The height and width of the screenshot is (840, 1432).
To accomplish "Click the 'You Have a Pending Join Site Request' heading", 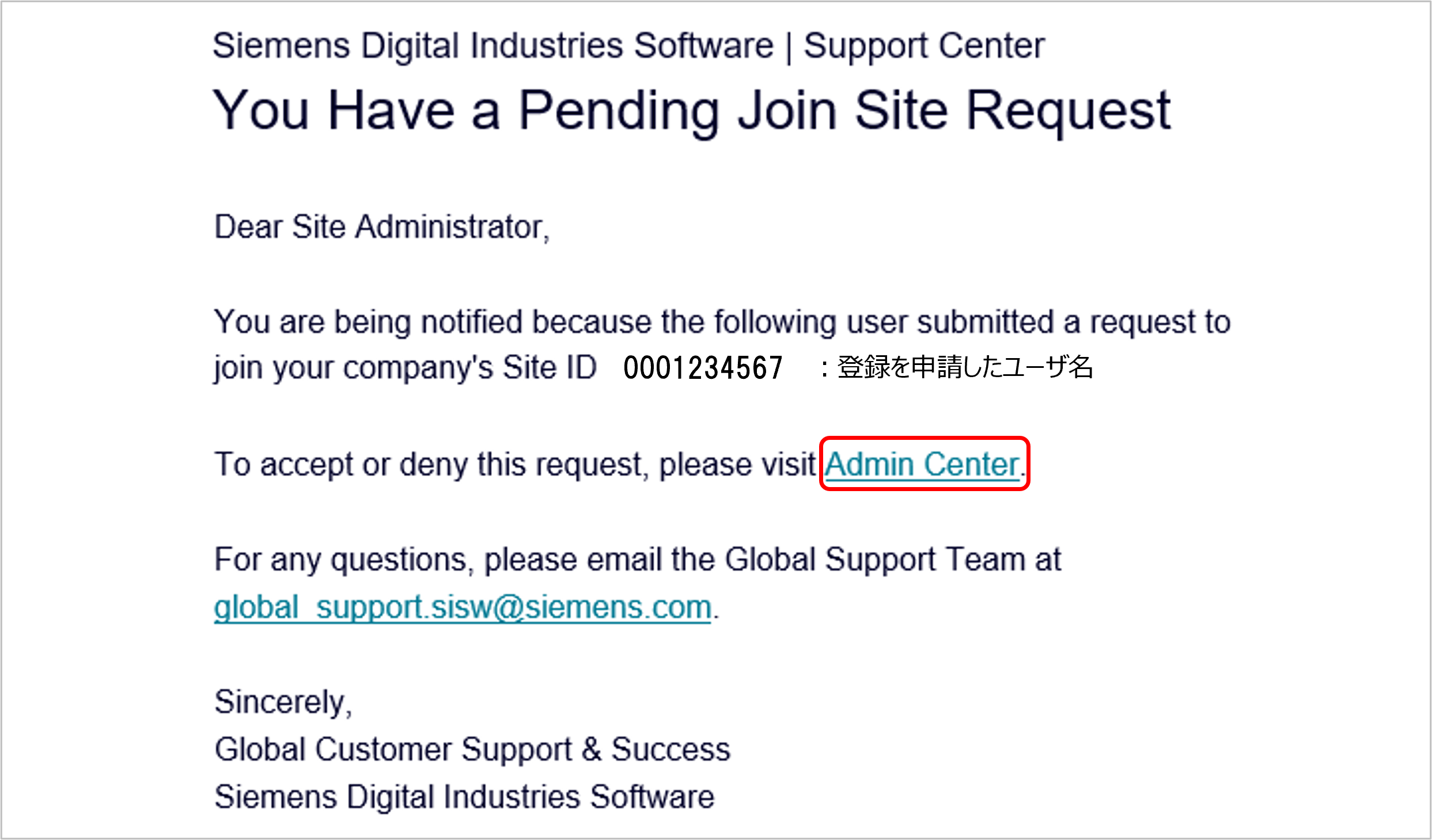I will point(692,111).
